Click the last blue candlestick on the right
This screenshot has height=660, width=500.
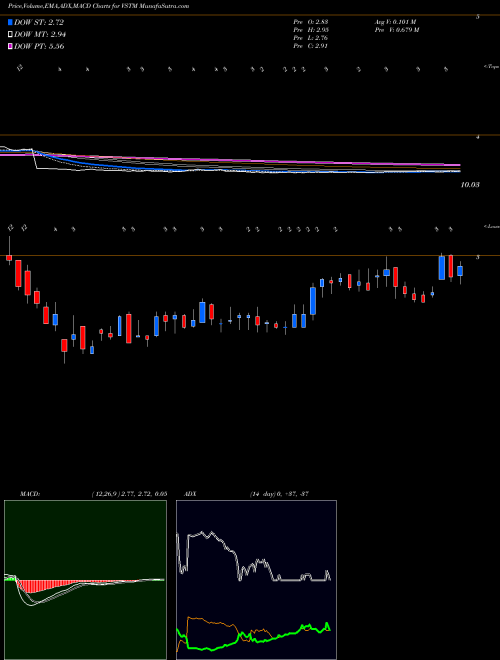click(x=460, y=271)
